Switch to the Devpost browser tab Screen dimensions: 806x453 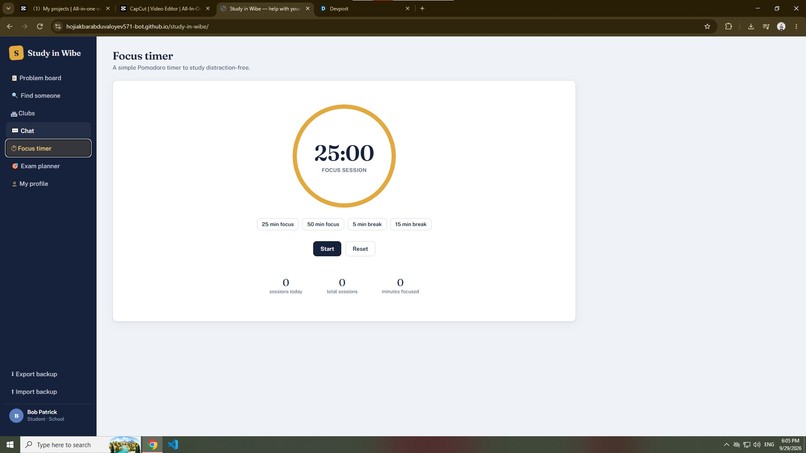coord(363,8)
